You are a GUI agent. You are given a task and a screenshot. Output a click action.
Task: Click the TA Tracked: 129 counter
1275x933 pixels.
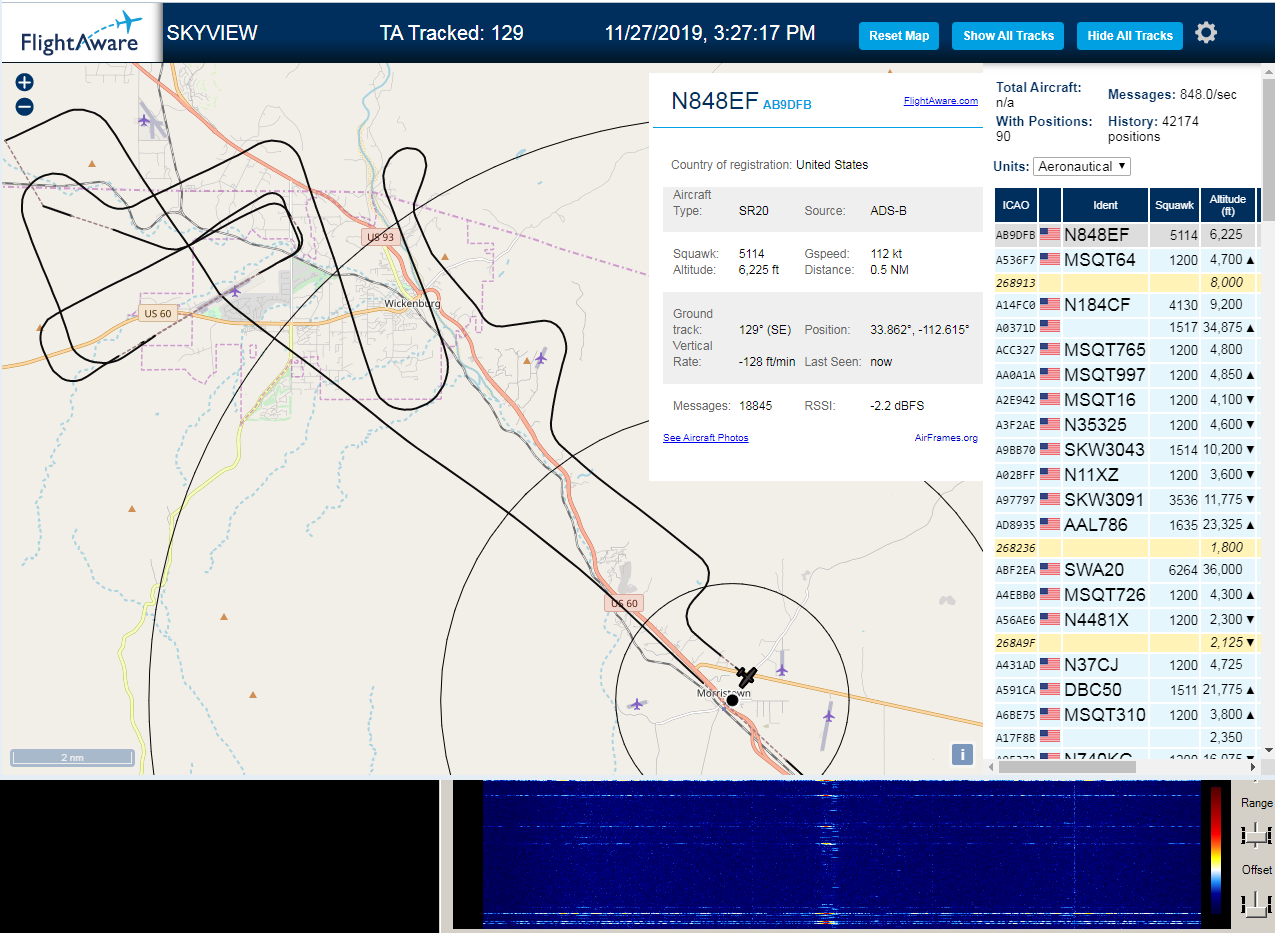pos(452,33)
